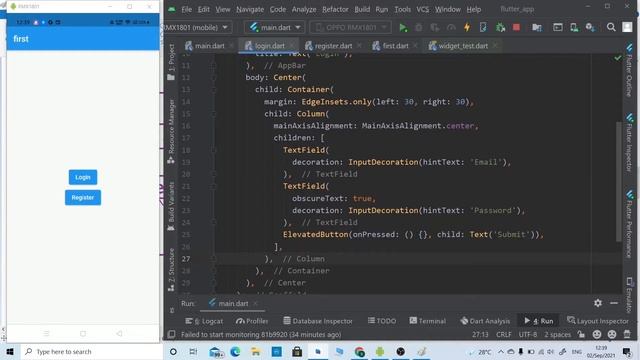This screenshot has width=640, height=360.
Task: Open Resource Manager side panel
Action: coord(171,131)
